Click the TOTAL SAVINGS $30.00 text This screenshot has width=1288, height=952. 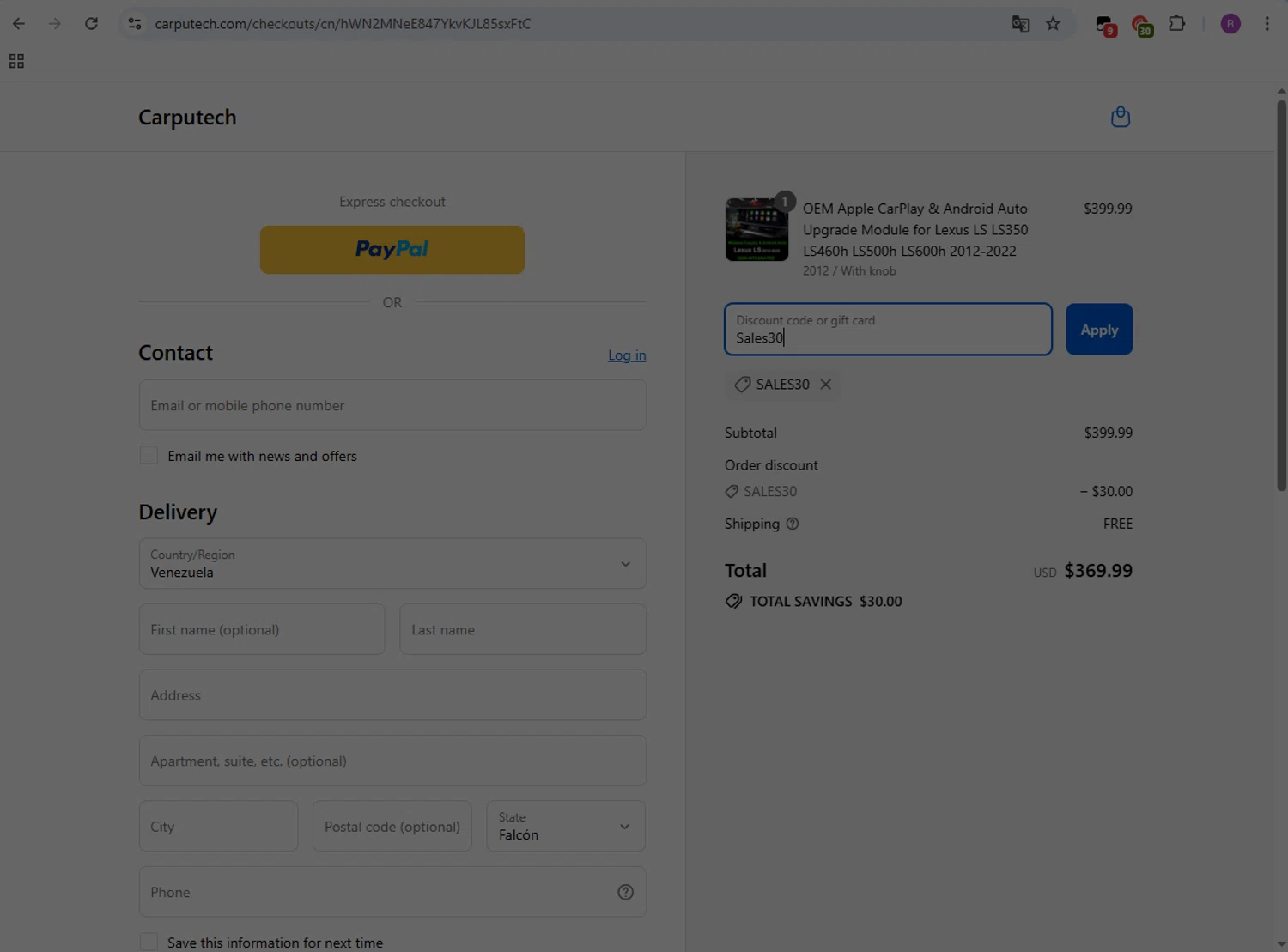pos(825,602)
